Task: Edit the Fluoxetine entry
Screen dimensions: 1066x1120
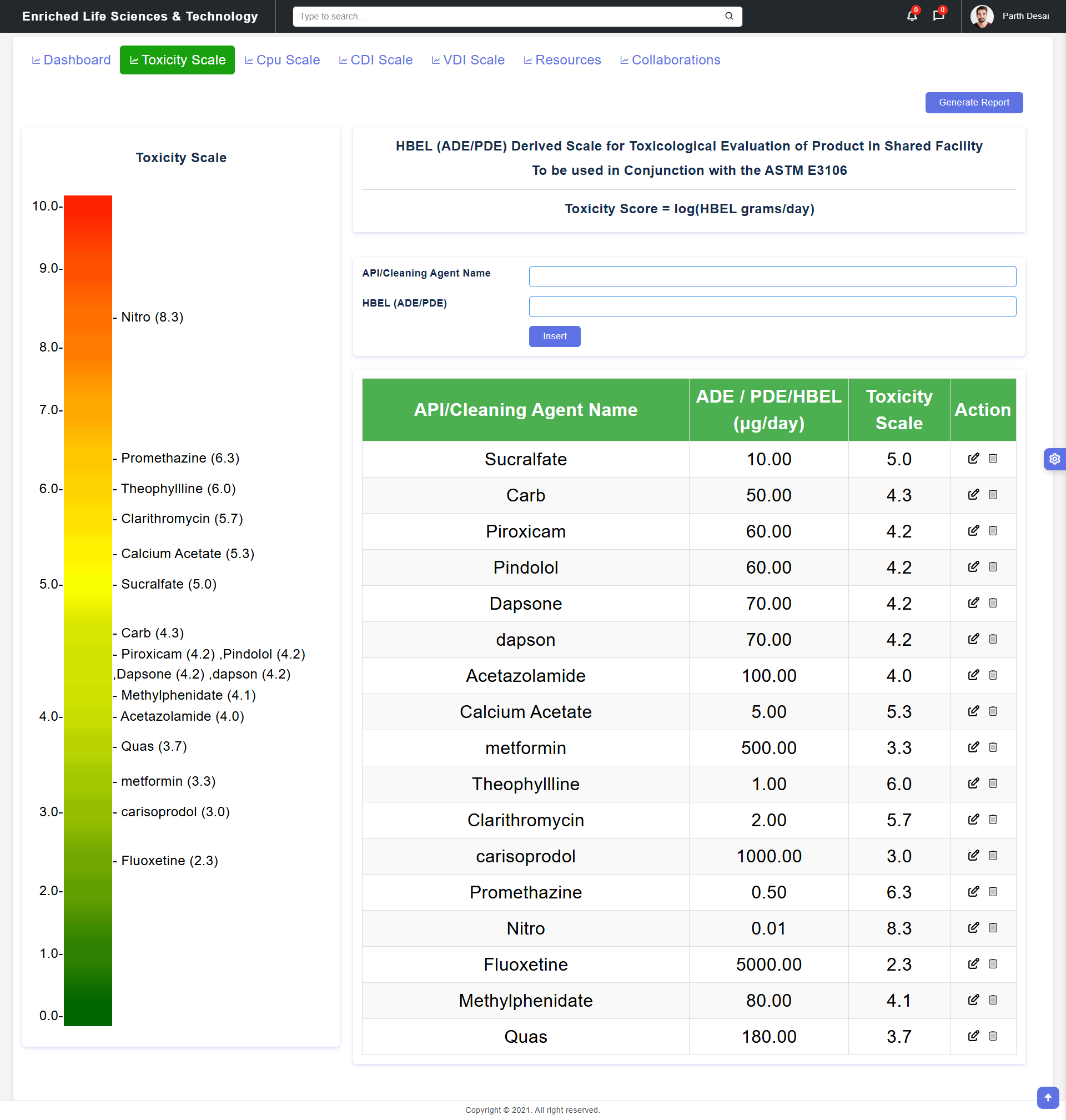Action: pyautogui.click(x=973, y=963)
